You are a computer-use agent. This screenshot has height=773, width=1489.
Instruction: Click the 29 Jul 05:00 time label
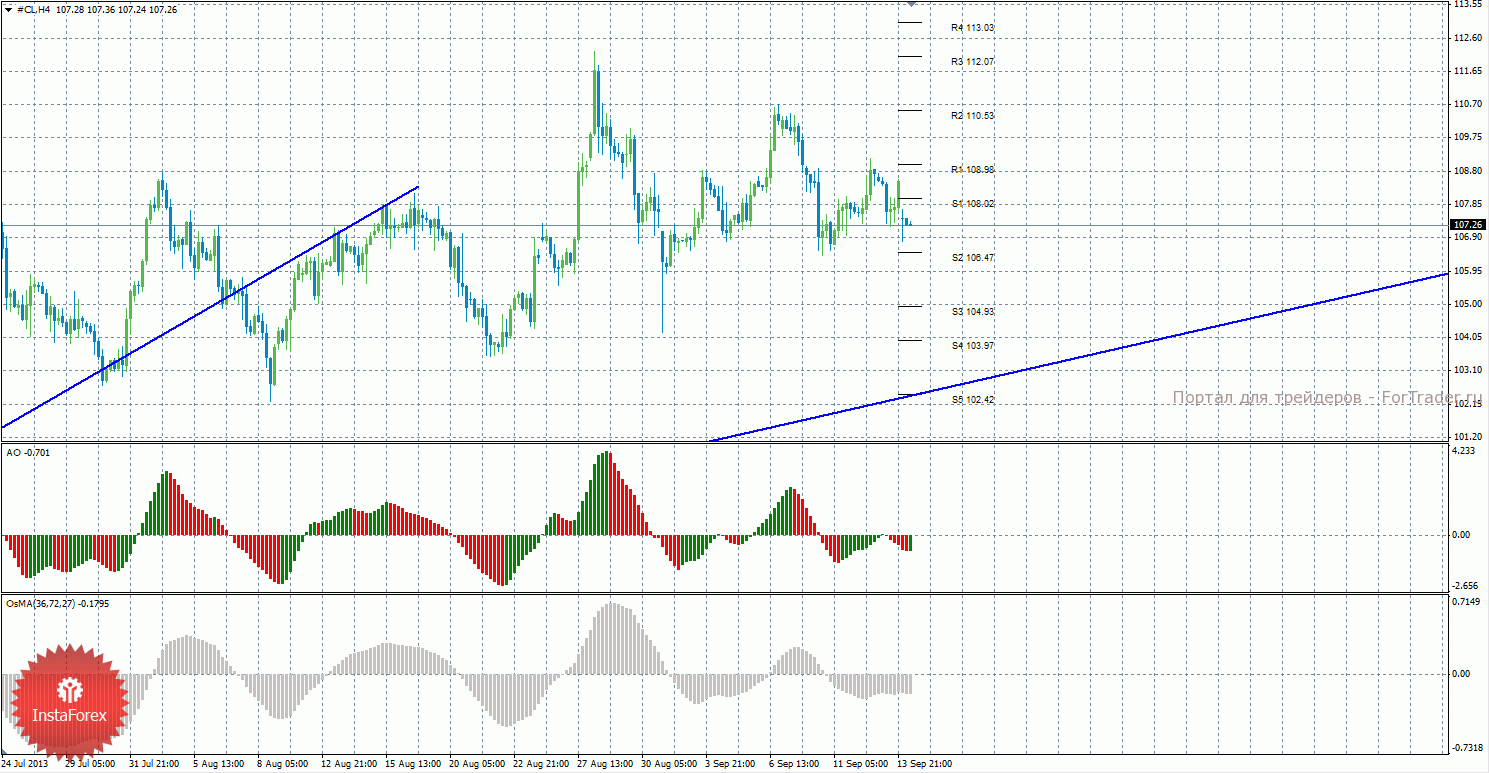coord(92,765)
